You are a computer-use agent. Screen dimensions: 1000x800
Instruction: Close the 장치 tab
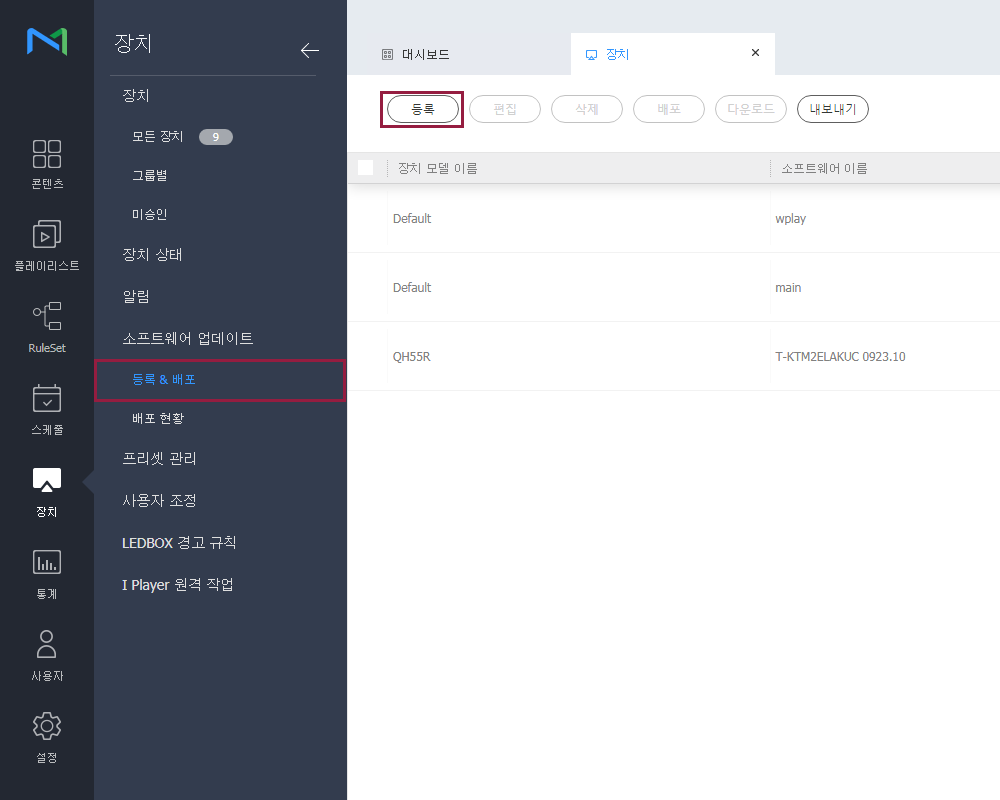coord(755,53)
